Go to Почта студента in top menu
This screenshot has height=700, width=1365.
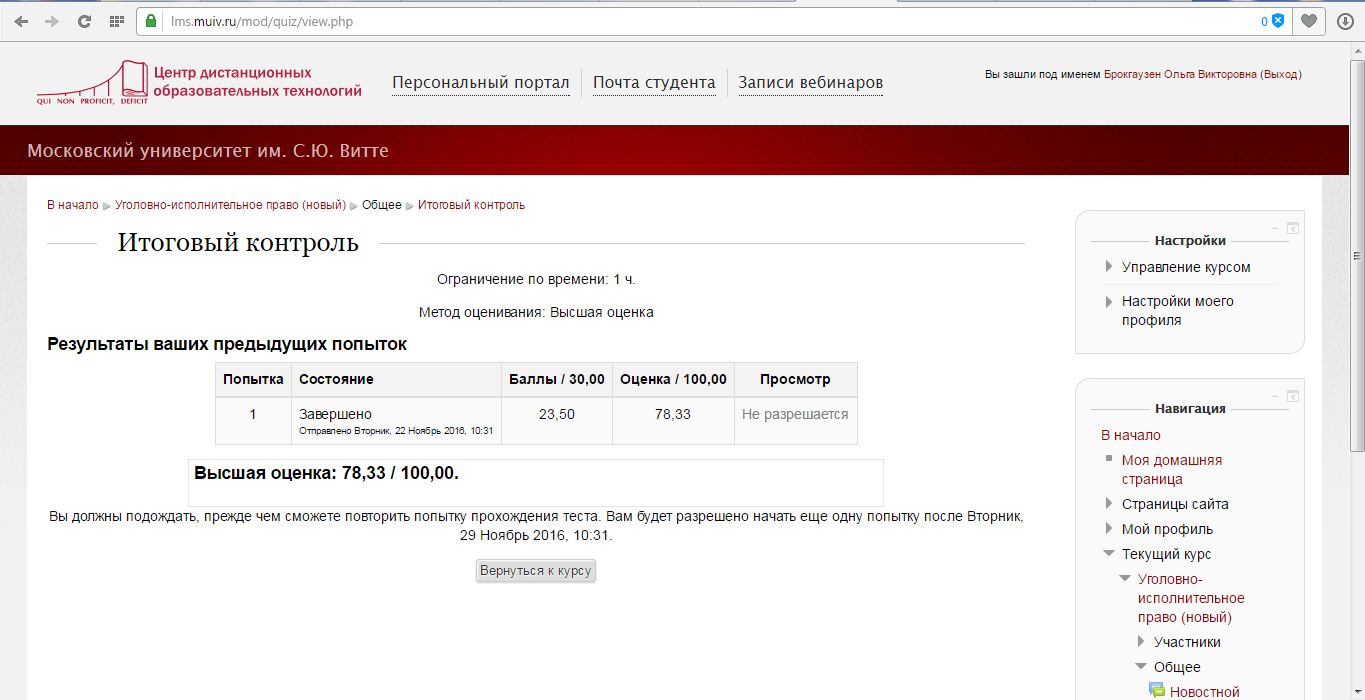point(654,83)
